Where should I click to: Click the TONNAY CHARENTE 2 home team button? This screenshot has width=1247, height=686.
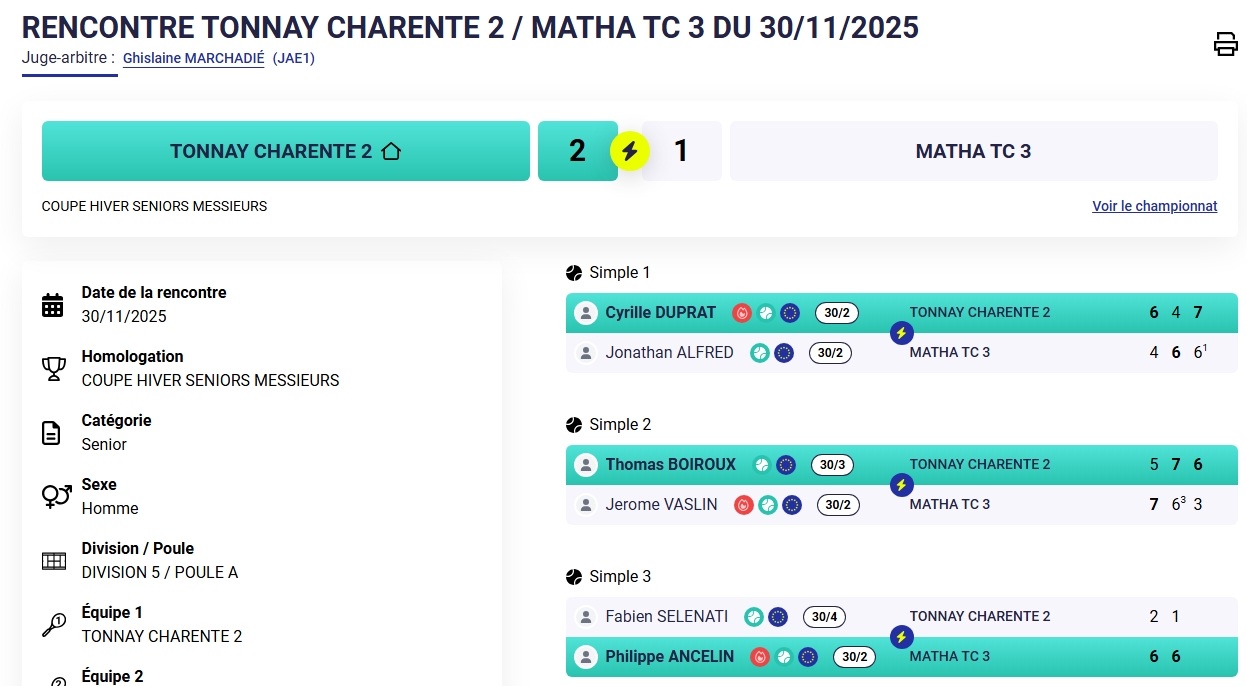click(x=285, y=151)
